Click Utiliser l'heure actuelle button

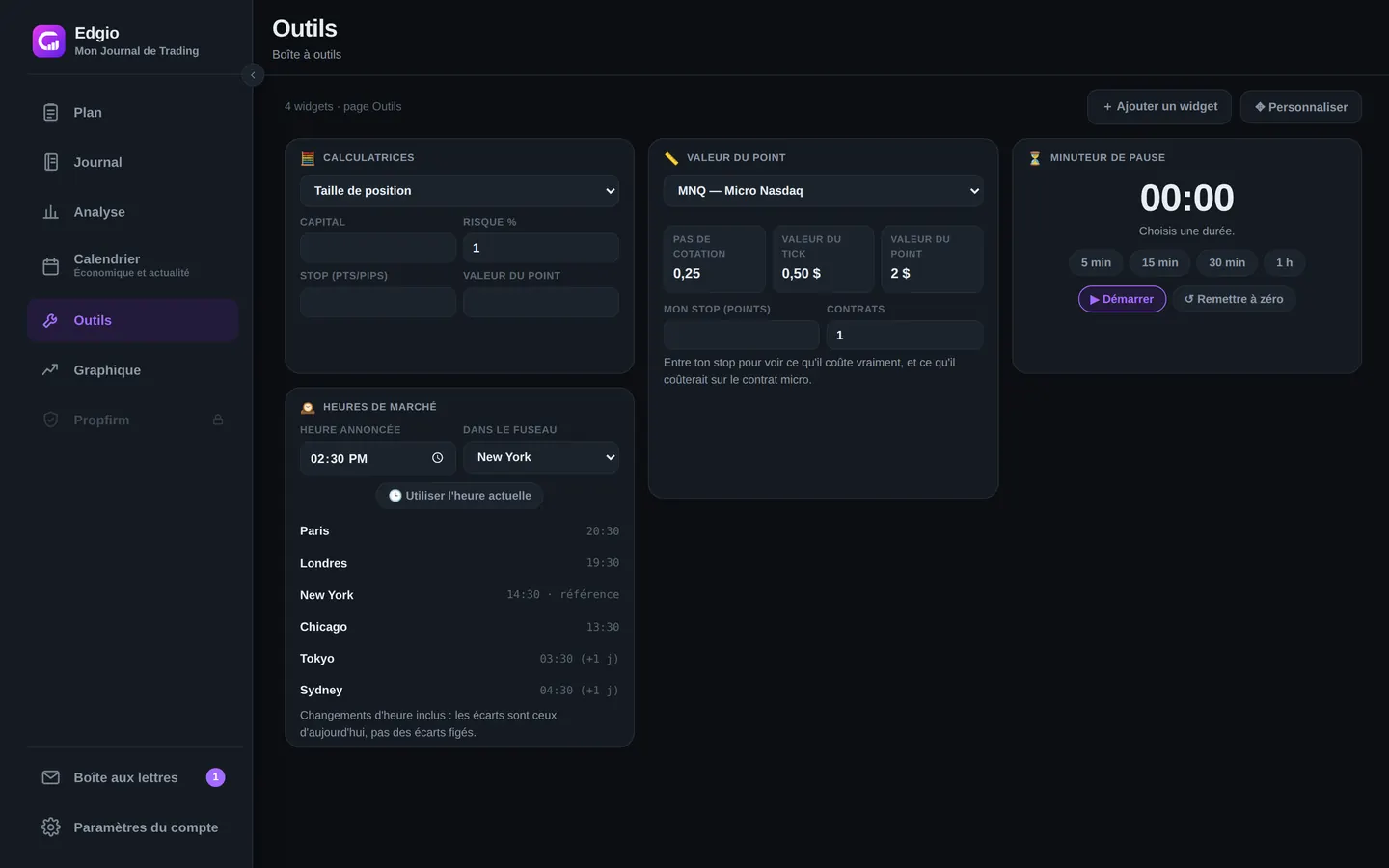tap(459, 496)
